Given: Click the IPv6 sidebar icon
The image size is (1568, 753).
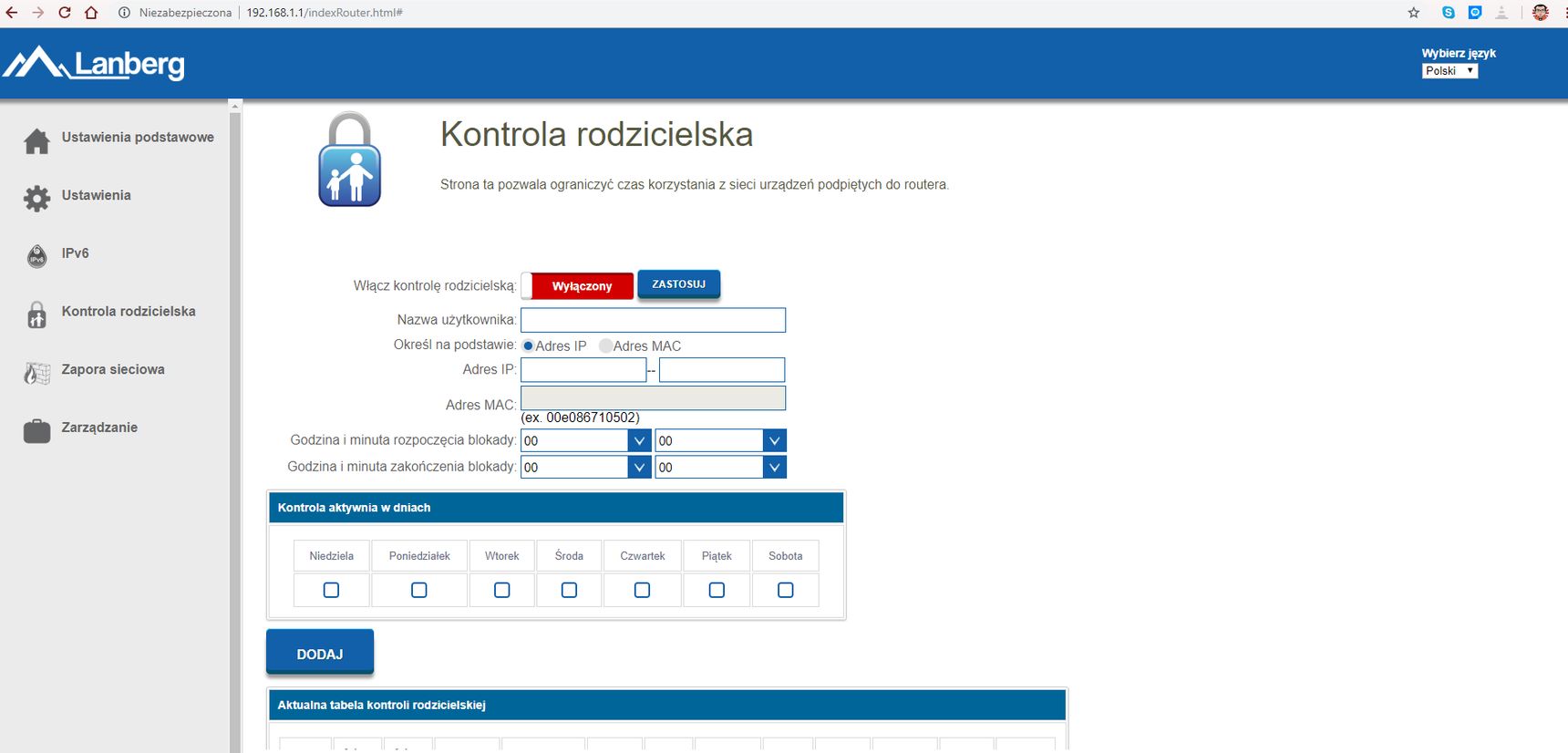Looking at the screenshot, I should [36, 256].
